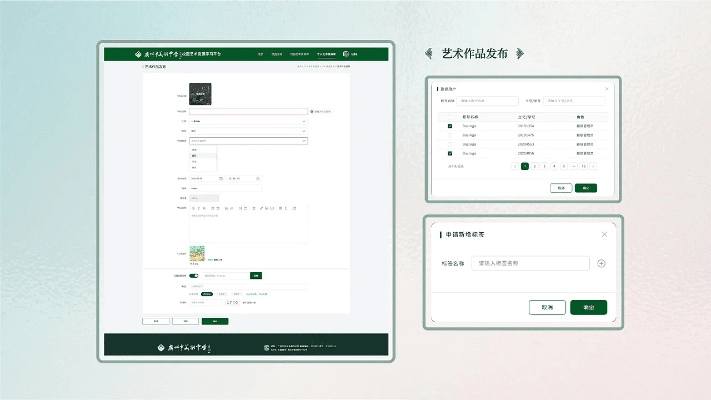This screenshot has width=711, height=400.
Task: Click the uploaded illustration thumbnail below the editor
Action: coord(198,255)
